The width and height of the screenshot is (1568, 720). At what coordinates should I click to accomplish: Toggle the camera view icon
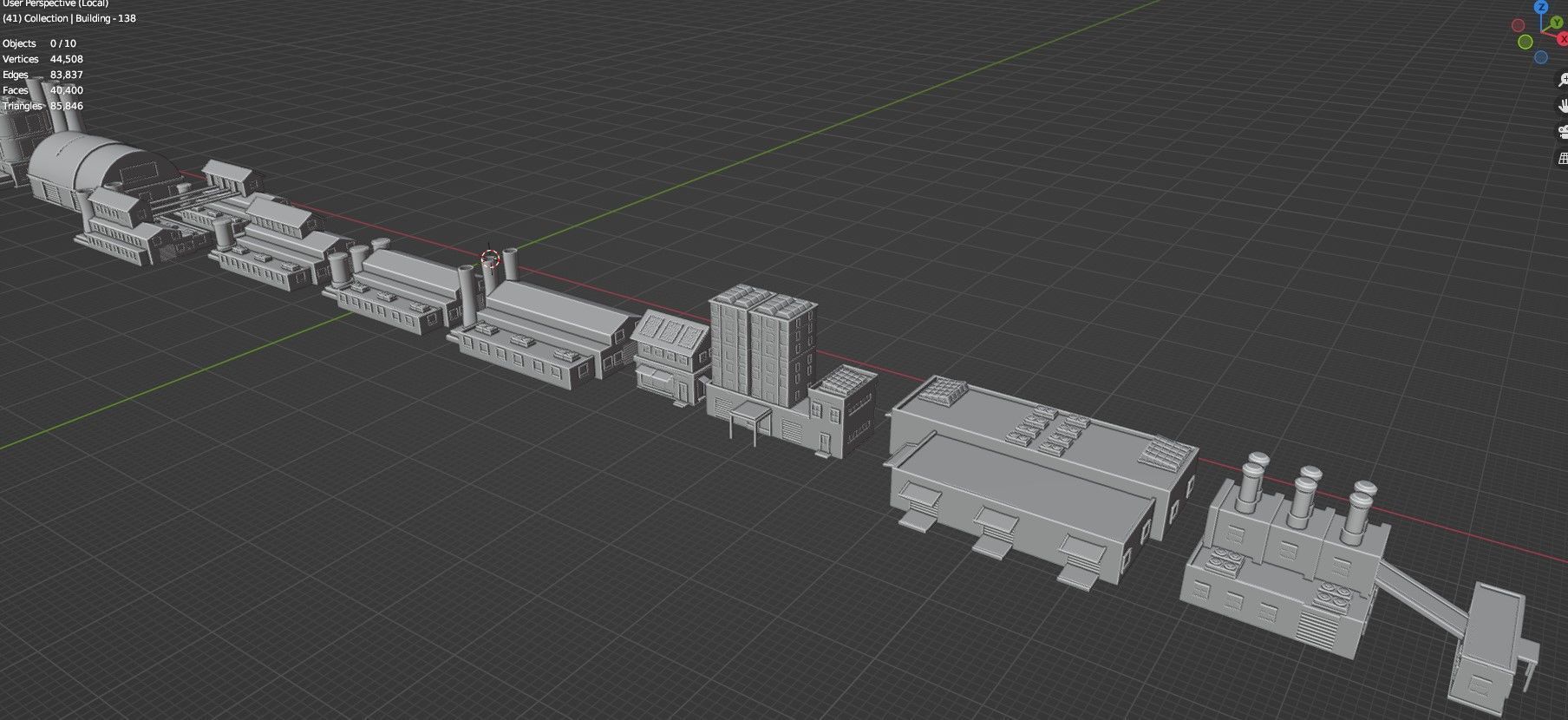(x=1562, y=132)
